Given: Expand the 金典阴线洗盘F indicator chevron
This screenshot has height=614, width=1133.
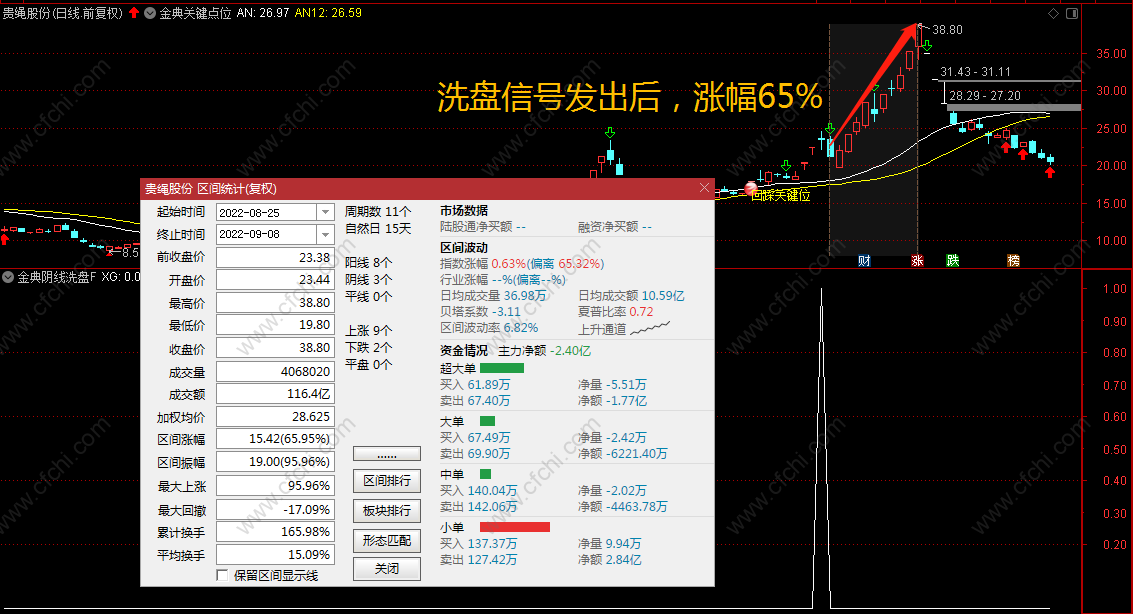Looking at the screenshot, I should [x=8, y=277].
